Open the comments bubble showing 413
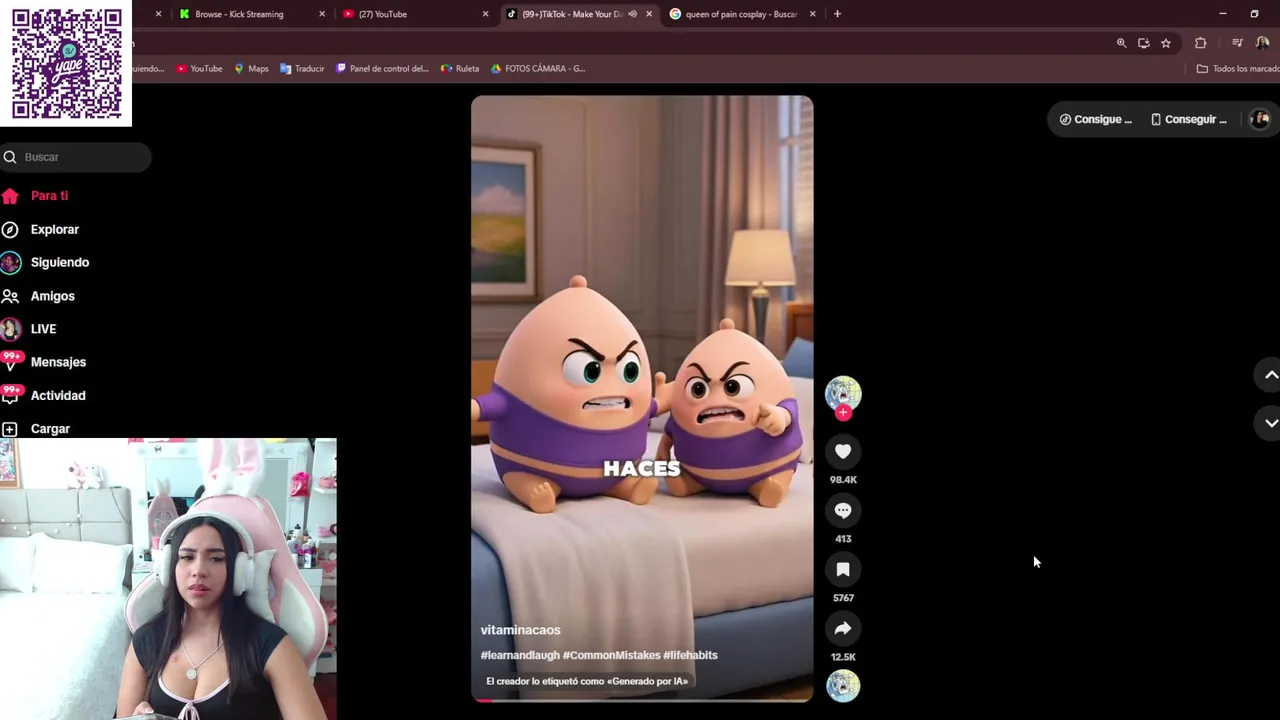Screen dimensions: 1280x720 (x=843, y=511)
